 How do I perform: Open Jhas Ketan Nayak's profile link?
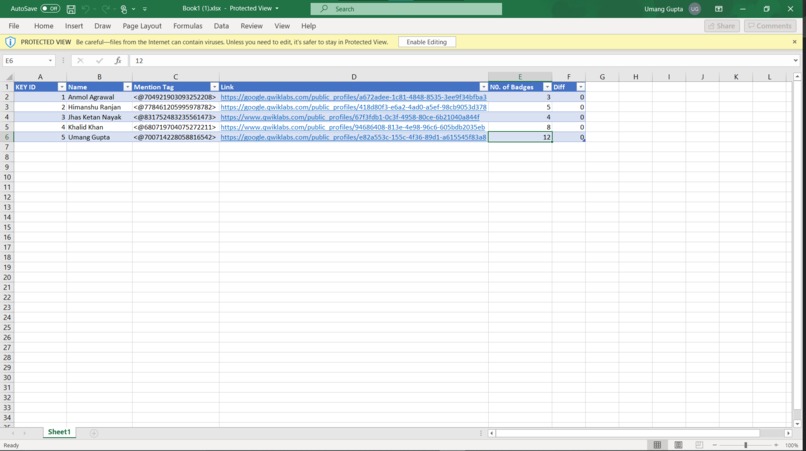[350, 117]
